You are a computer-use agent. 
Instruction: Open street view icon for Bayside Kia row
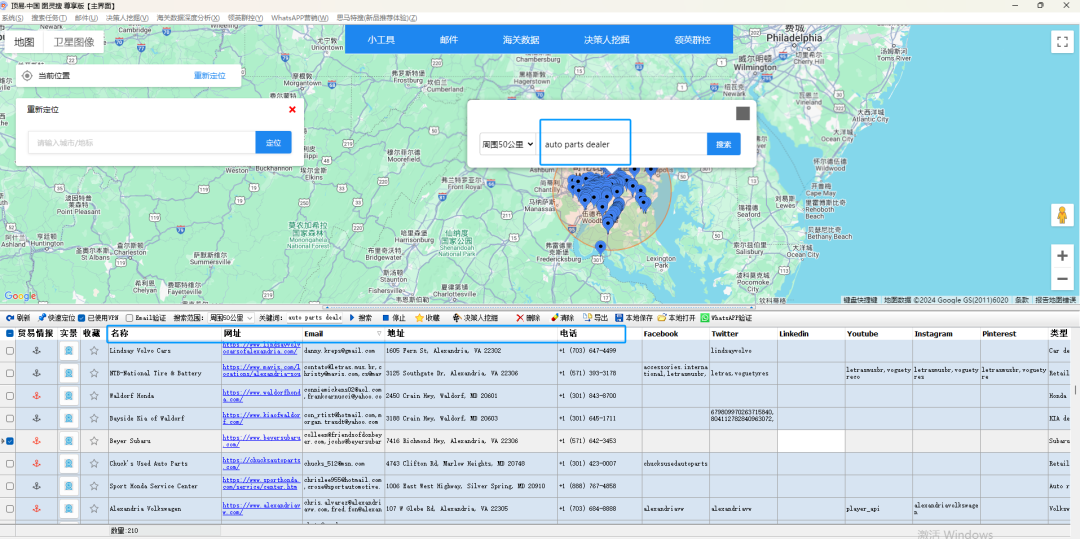[69, 419]
